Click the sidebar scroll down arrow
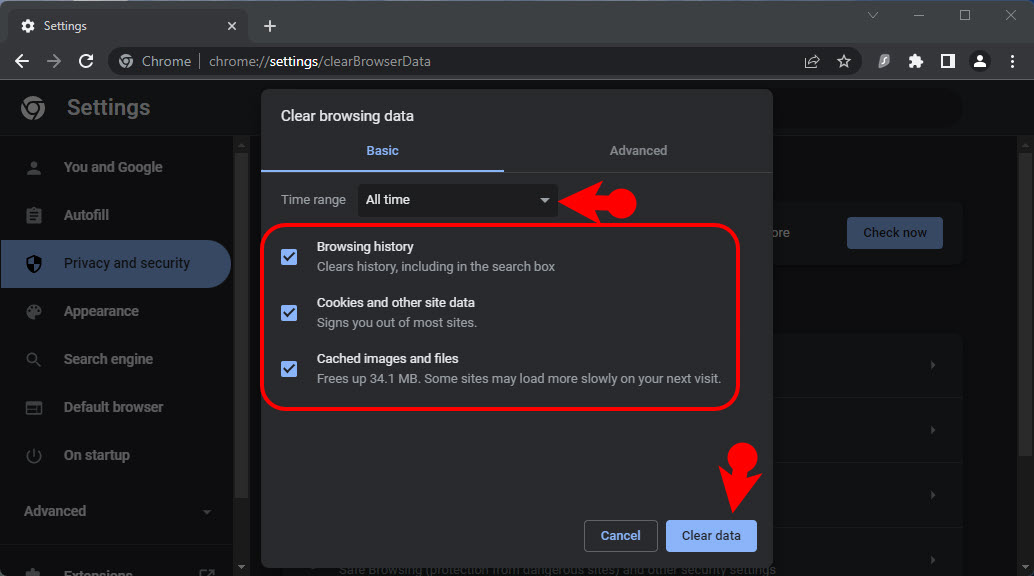The width and height of the screenshot is (1034, 576). pos(241,566)
